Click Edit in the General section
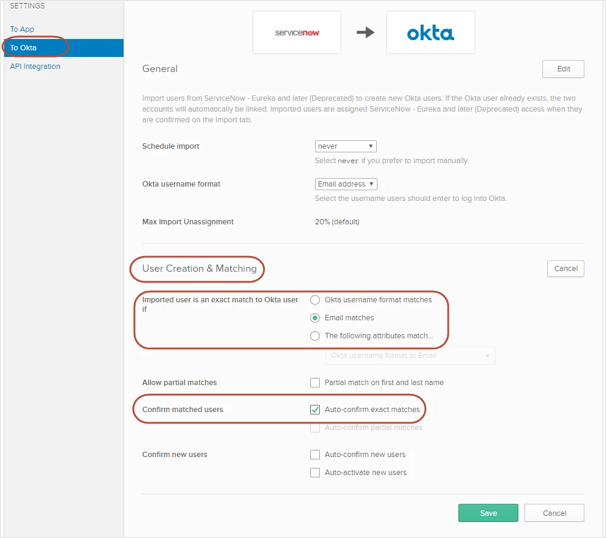This screenshot has height=538, width=606. tap(562, 69)
